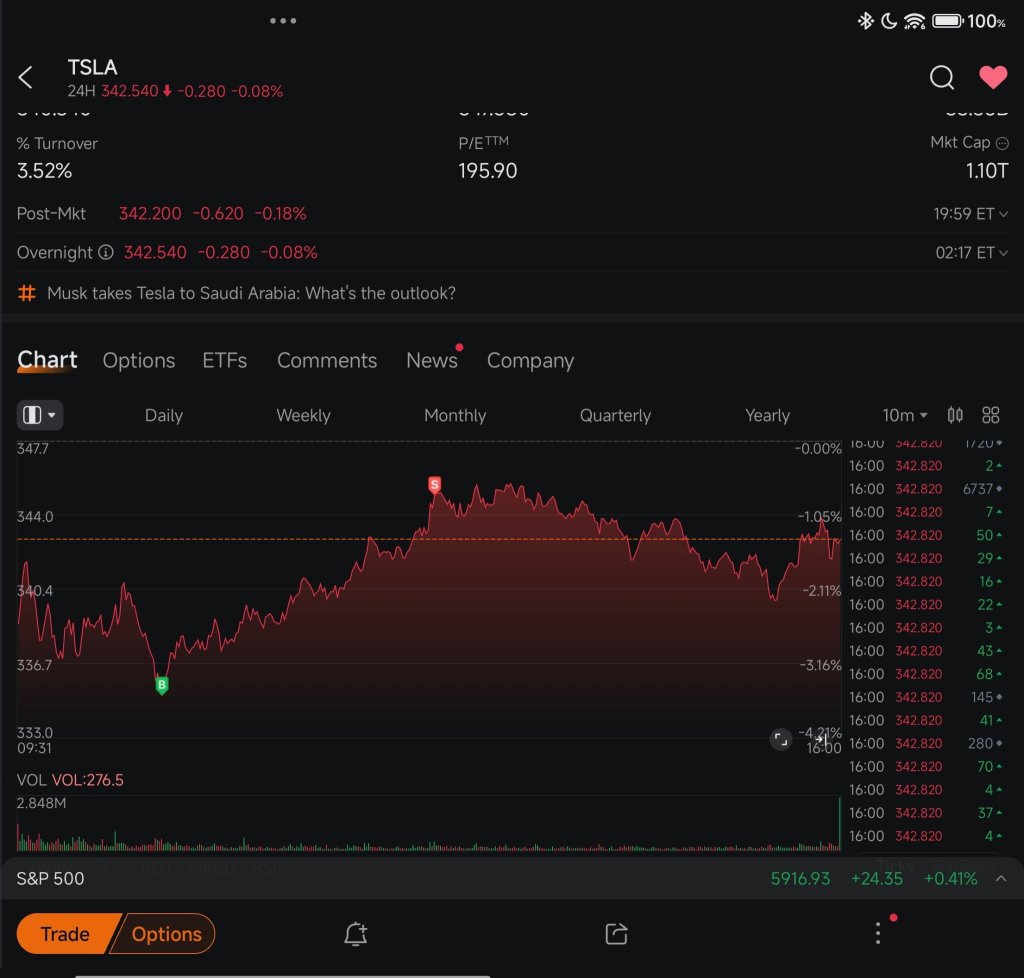Add a price alert with bell icon
The width and height of the screenshot is (1024, 978).
point(355,934)
